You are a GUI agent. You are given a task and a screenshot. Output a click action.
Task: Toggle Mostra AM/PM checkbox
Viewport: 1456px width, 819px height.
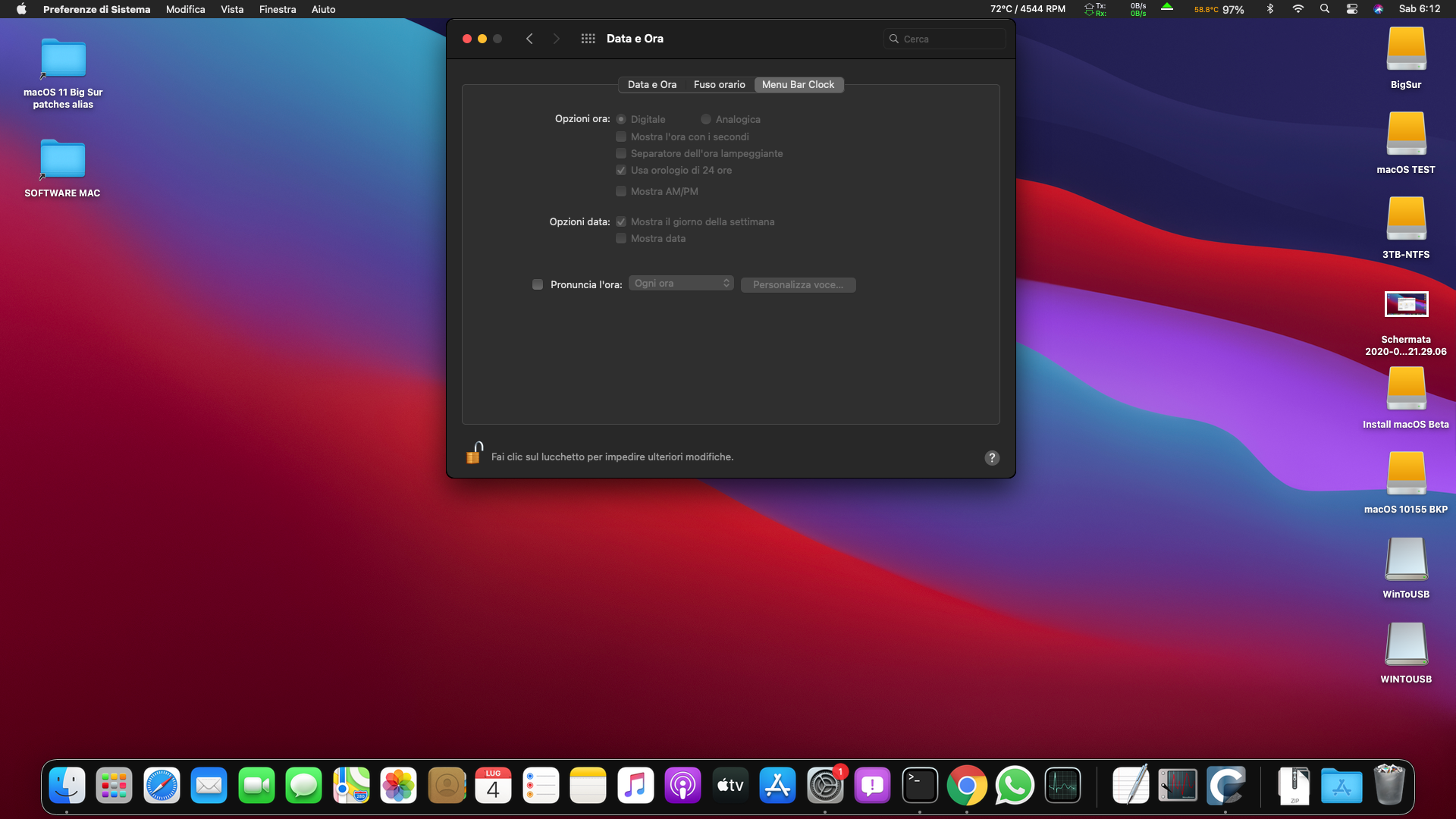point(621,191)
